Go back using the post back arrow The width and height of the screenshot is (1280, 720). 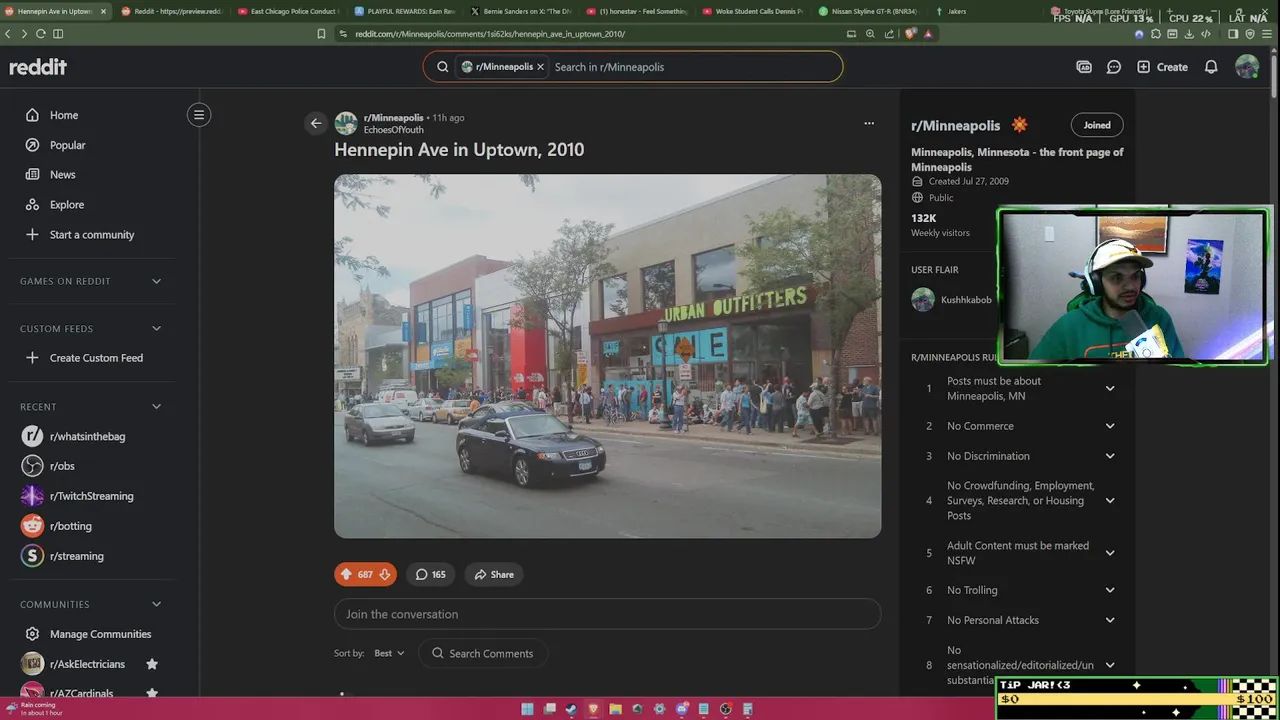[x=316, y=123]
